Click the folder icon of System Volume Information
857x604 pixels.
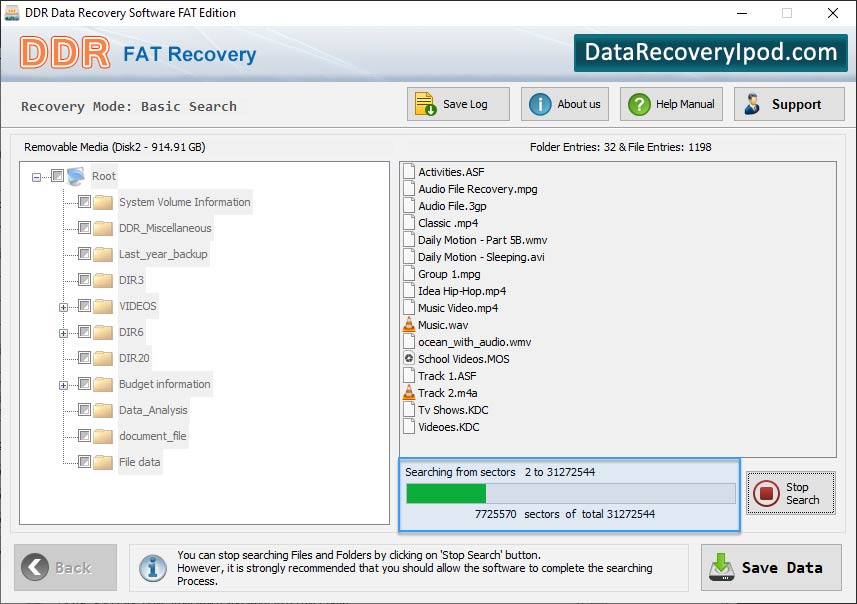(x=103, y=202)
